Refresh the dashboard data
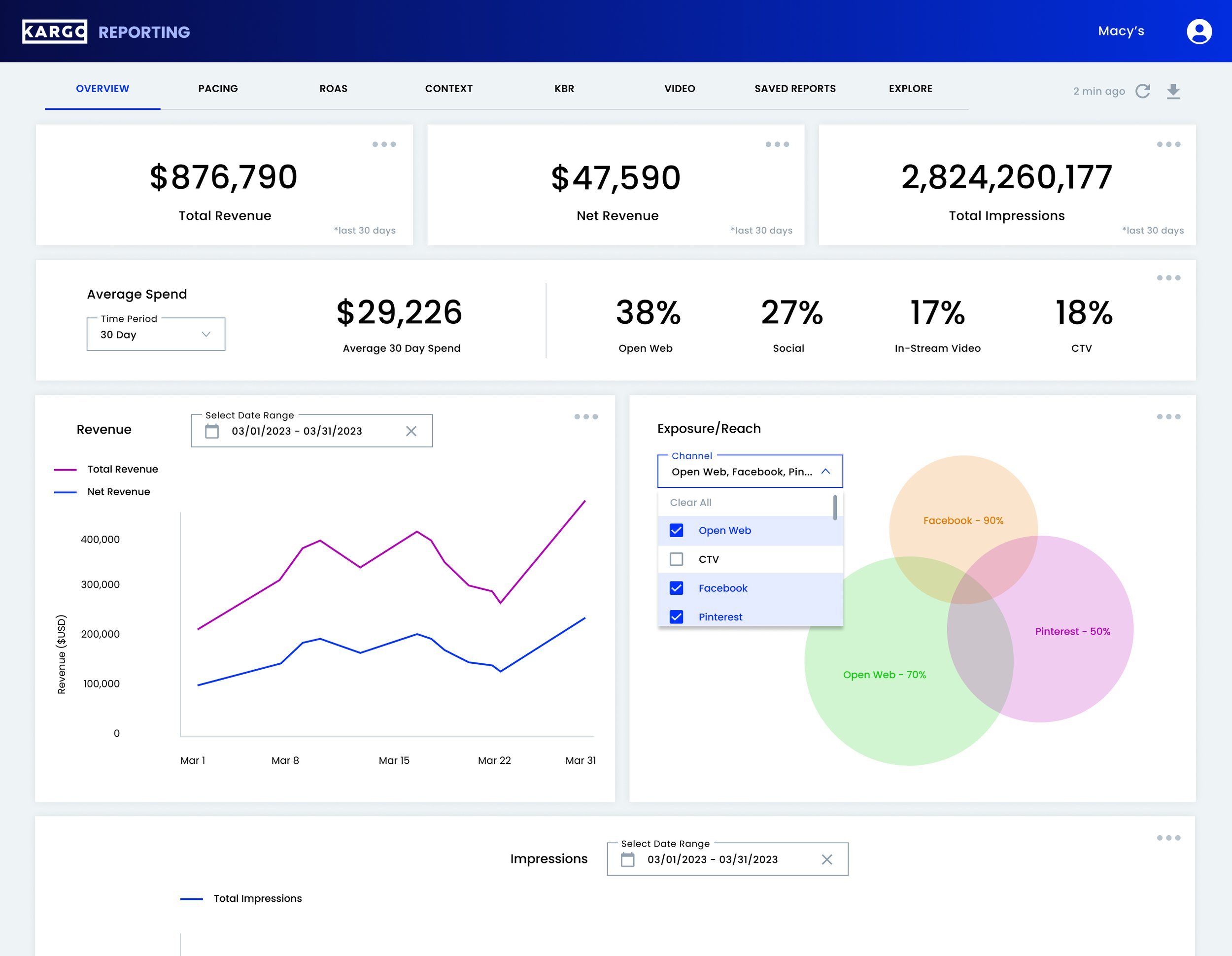The height and width of the screenshot is (956, 1232). coord(1143,91)
